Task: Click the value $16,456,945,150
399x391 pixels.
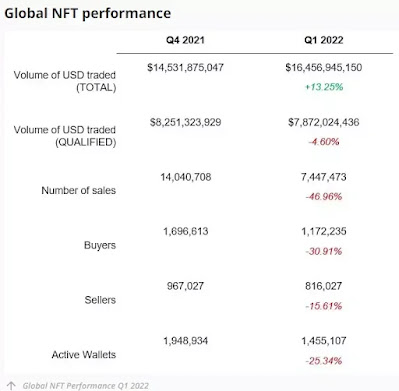Action: tap(324, 68)
